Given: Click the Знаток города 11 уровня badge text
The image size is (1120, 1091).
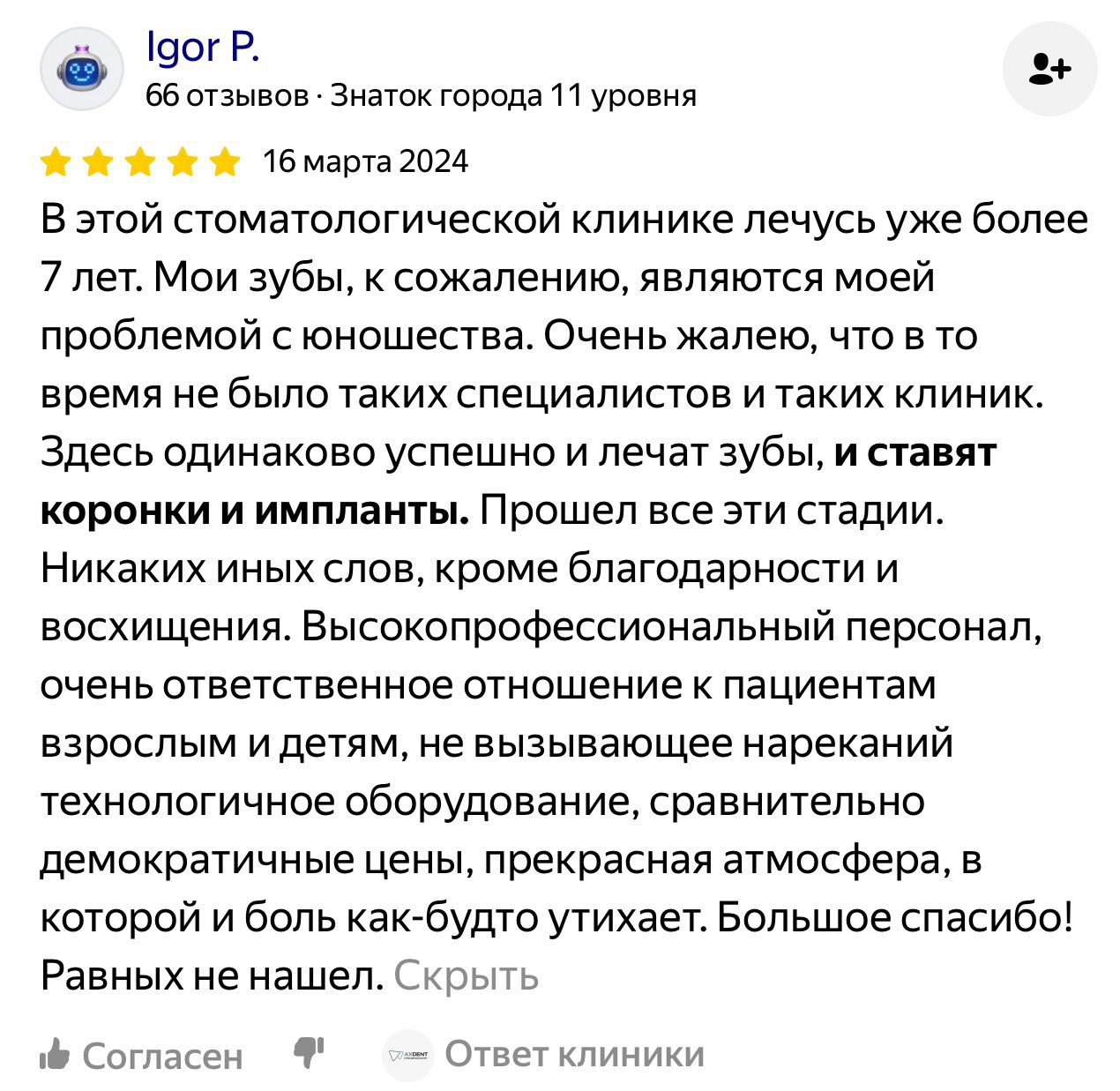Looking at the screenshot, I should coord(513,95).
